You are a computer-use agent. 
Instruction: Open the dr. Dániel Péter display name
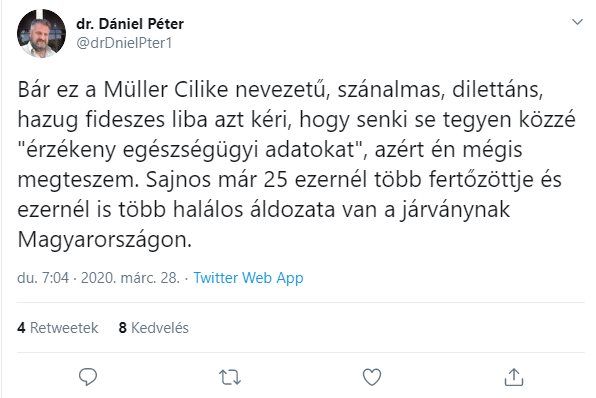click(x=130, y=24)
